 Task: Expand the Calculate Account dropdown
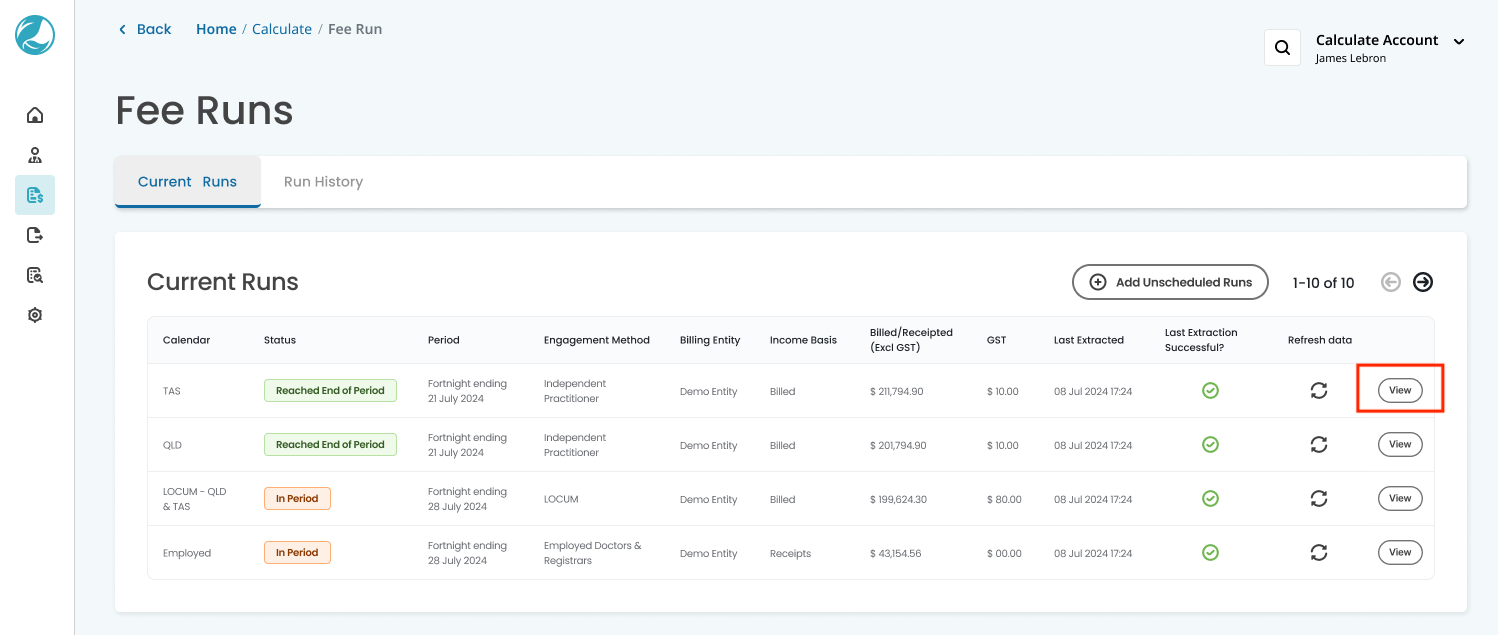pos(1459,41)
